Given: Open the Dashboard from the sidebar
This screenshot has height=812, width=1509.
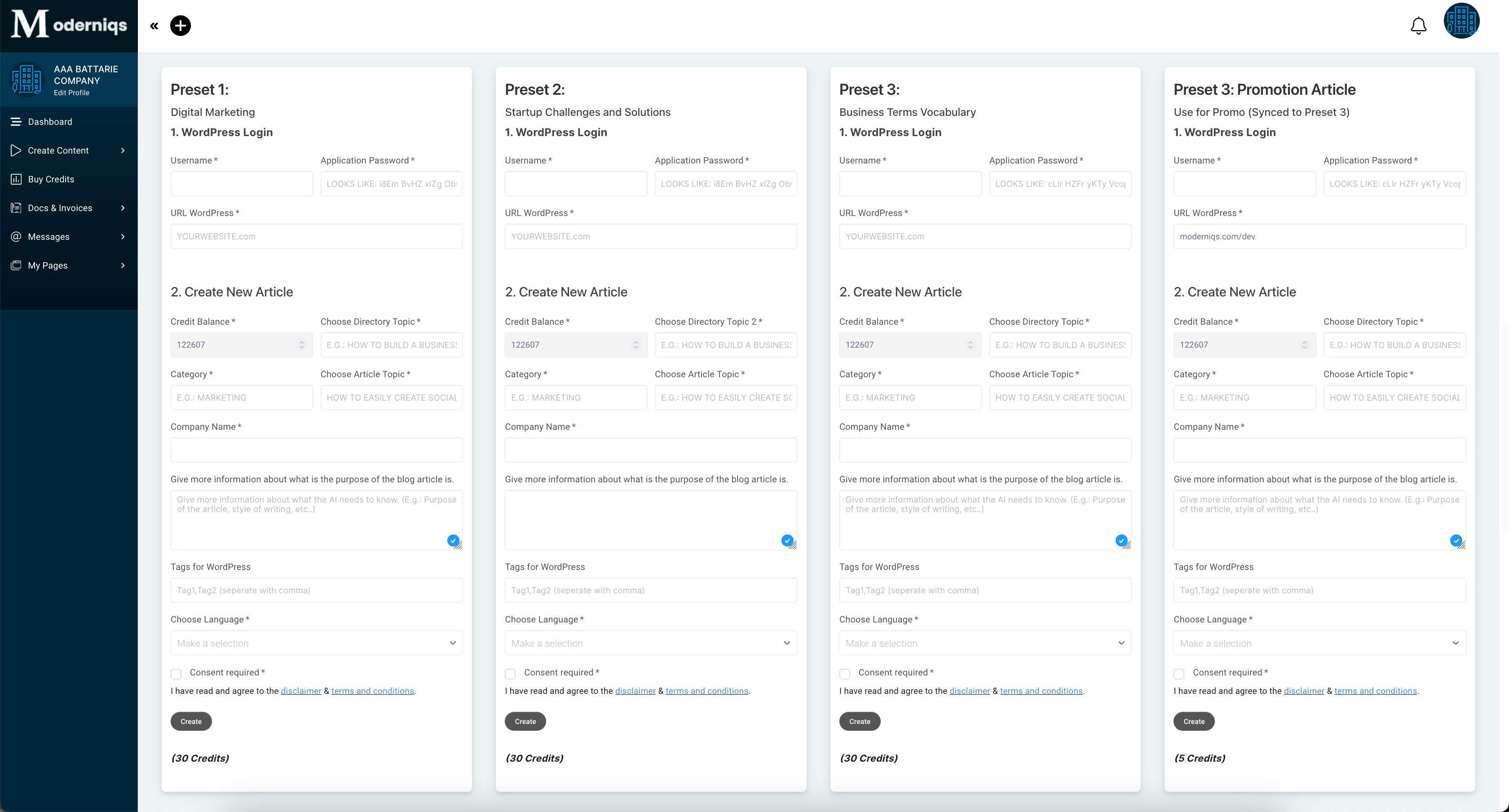Looking at the screenshot, I should pyautogui.click(x=49, y=121).
